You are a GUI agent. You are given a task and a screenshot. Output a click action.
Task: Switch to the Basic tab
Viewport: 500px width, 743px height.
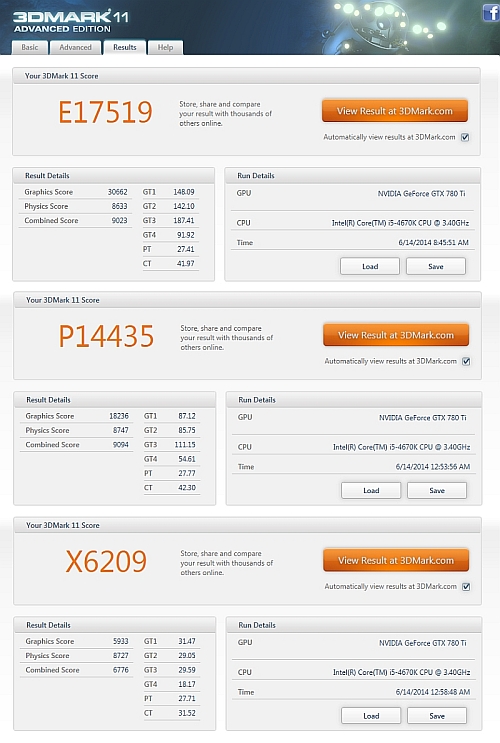pyautogui.click(x=30, y=47)
